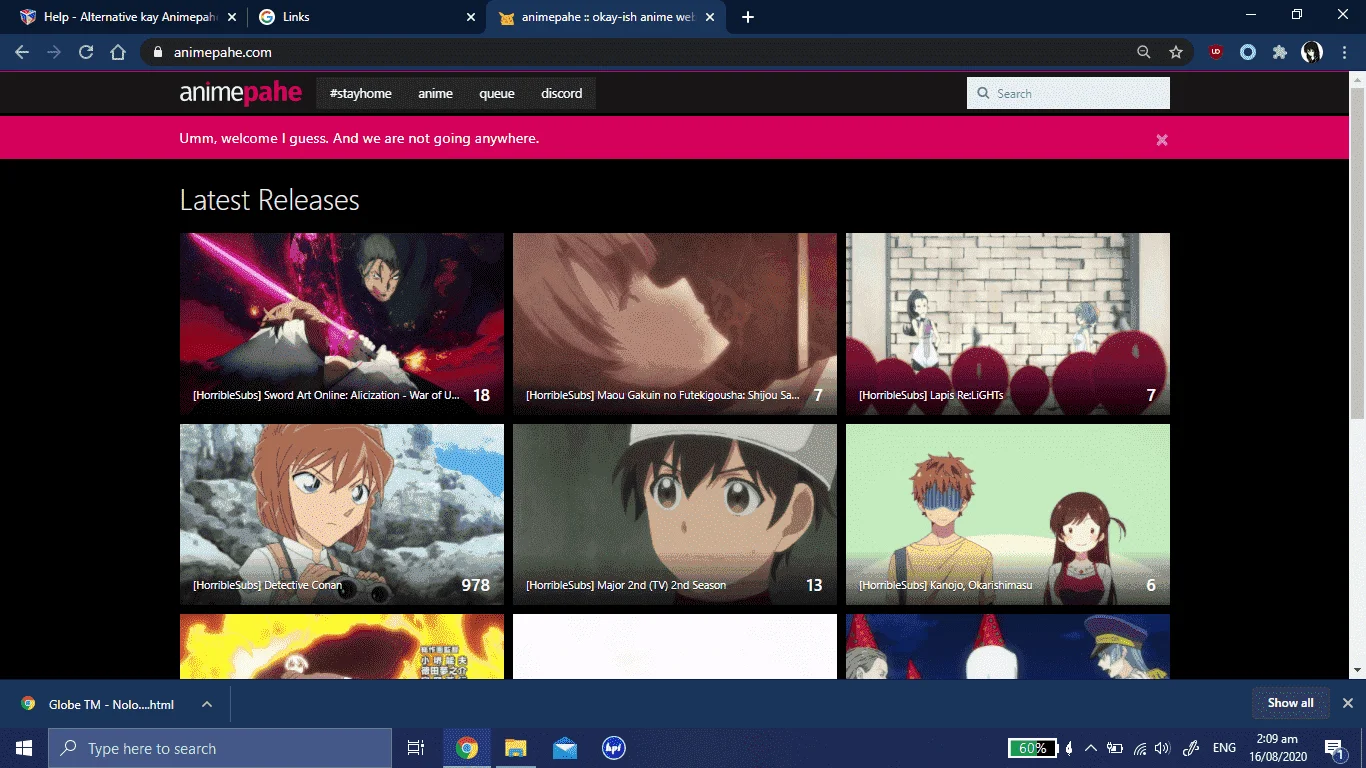Open the zoom magnifier icon in address bar

[x=1144, y=52]
